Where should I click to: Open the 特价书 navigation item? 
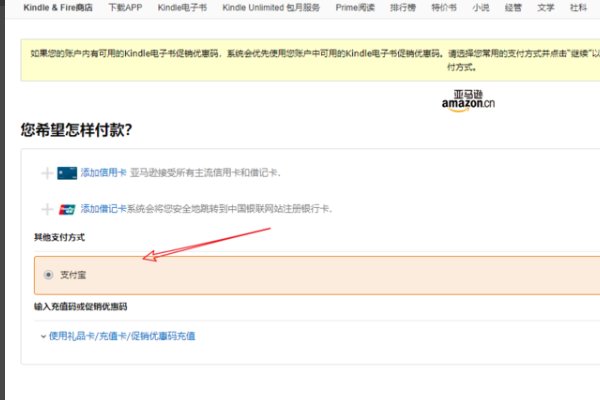pyautogui.click(x=444, y=7)
